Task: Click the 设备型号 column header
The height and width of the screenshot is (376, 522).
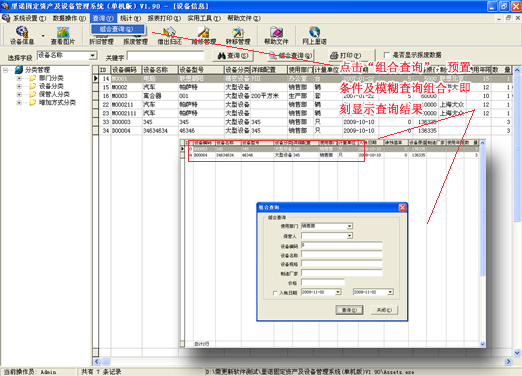Action: click(201, 70)
